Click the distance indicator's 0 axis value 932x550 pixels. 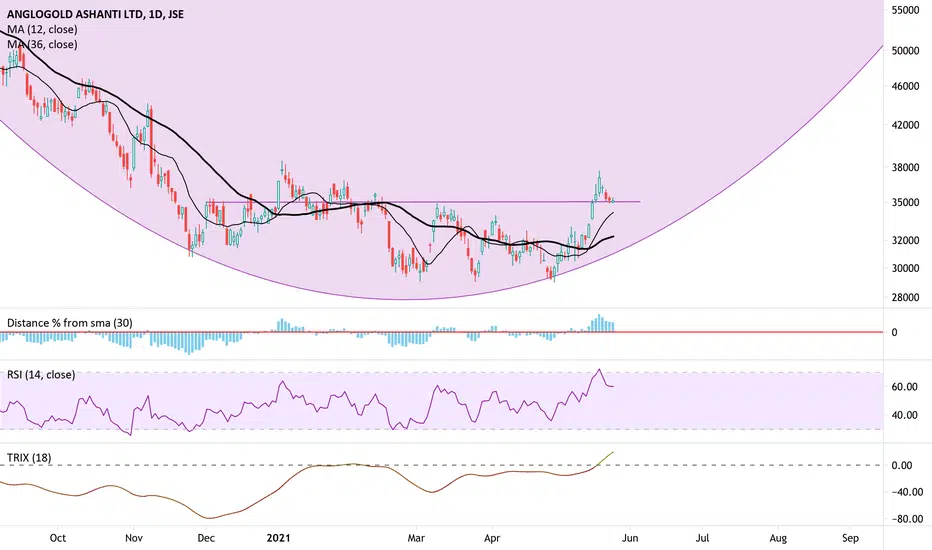[x=894, y=333]
